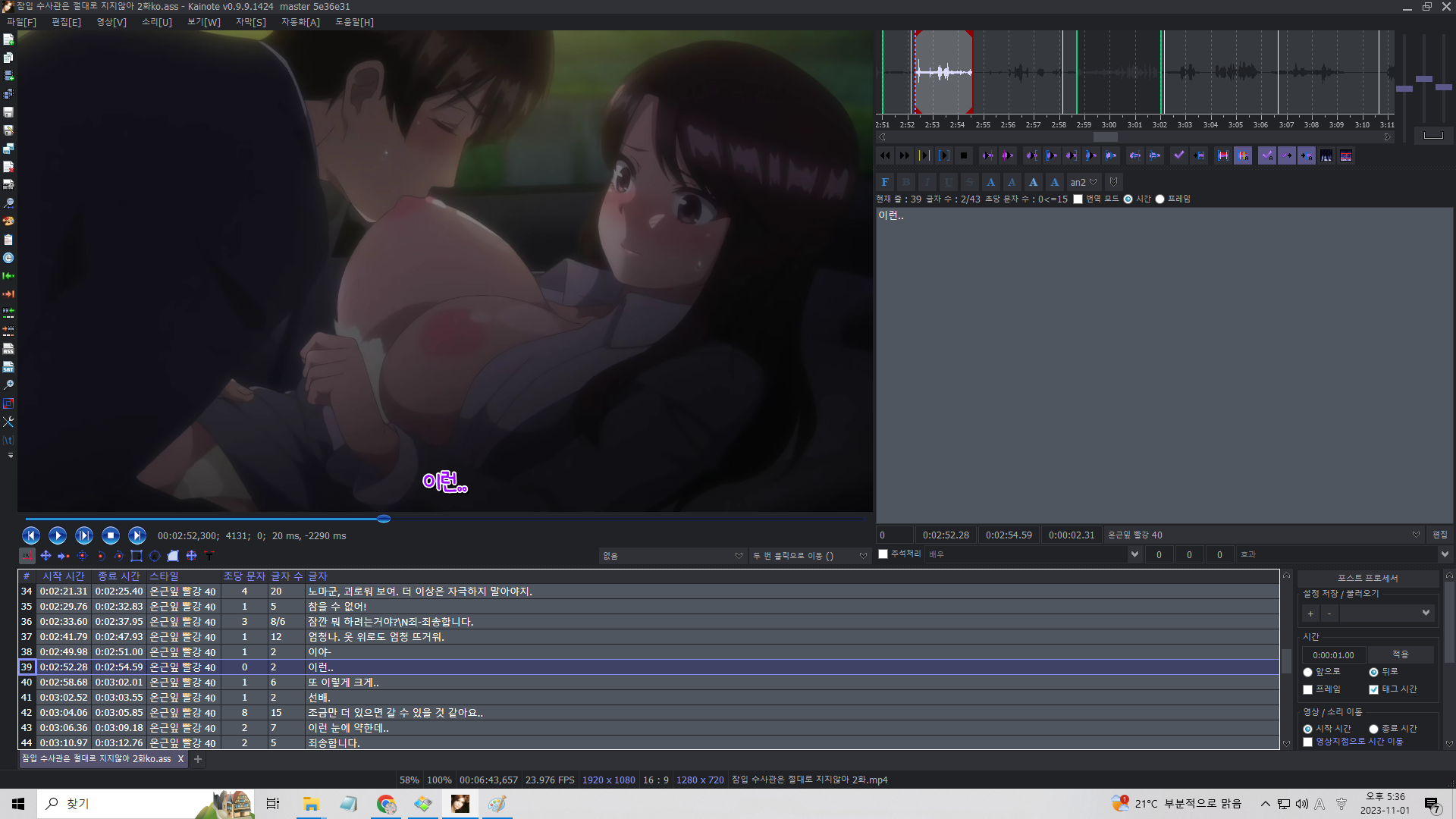Click the play selection bracket icon
Viewport: 1456px width, 819px height.
click(944, 155)
